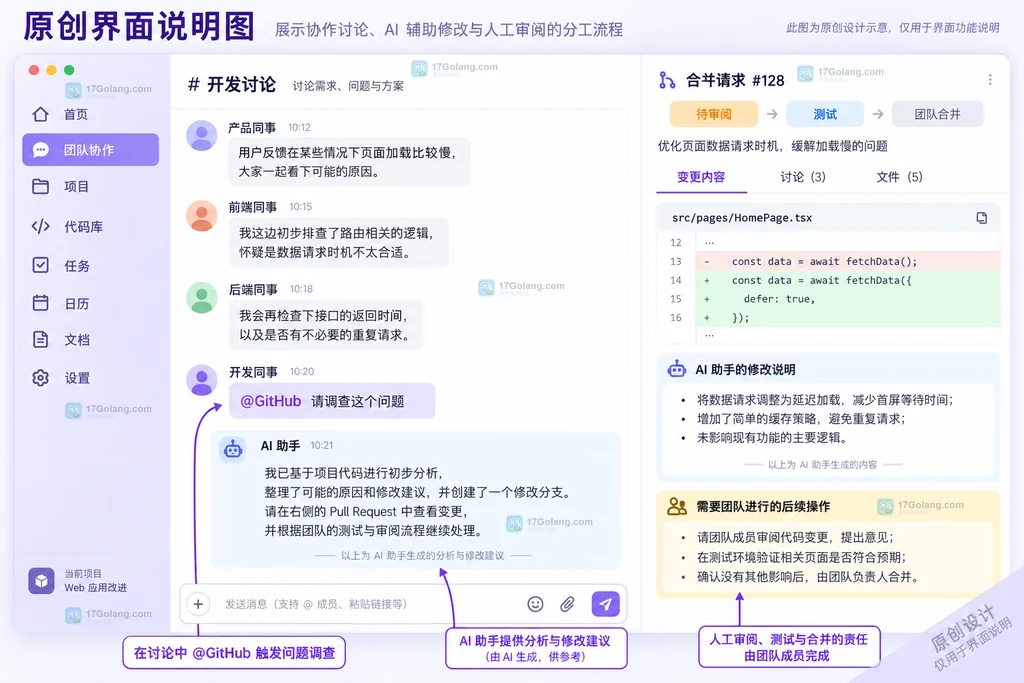Open the 代码库 code brackets icon
This screenshot has height=683, width=1024.
(40, 227)
